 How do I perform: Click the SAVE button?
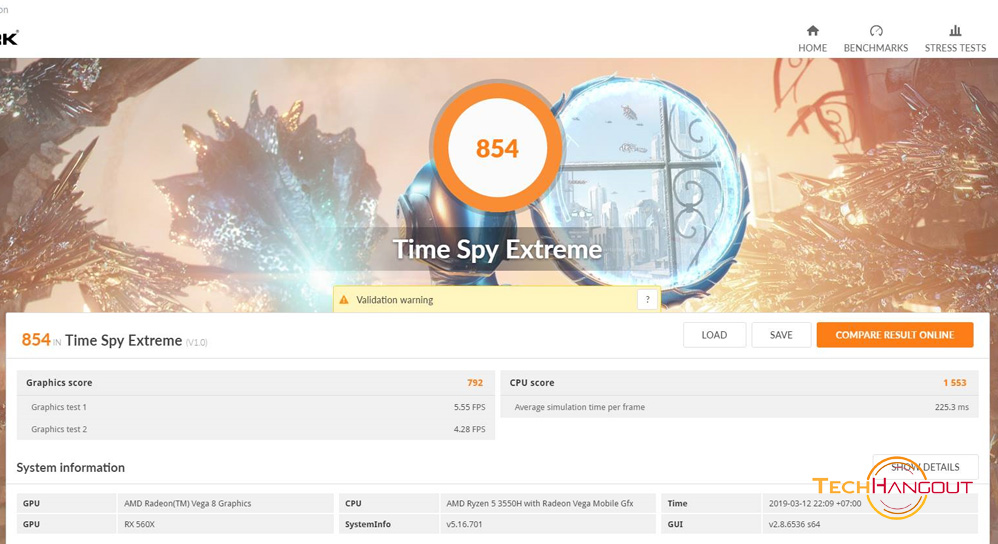point(781,335)
